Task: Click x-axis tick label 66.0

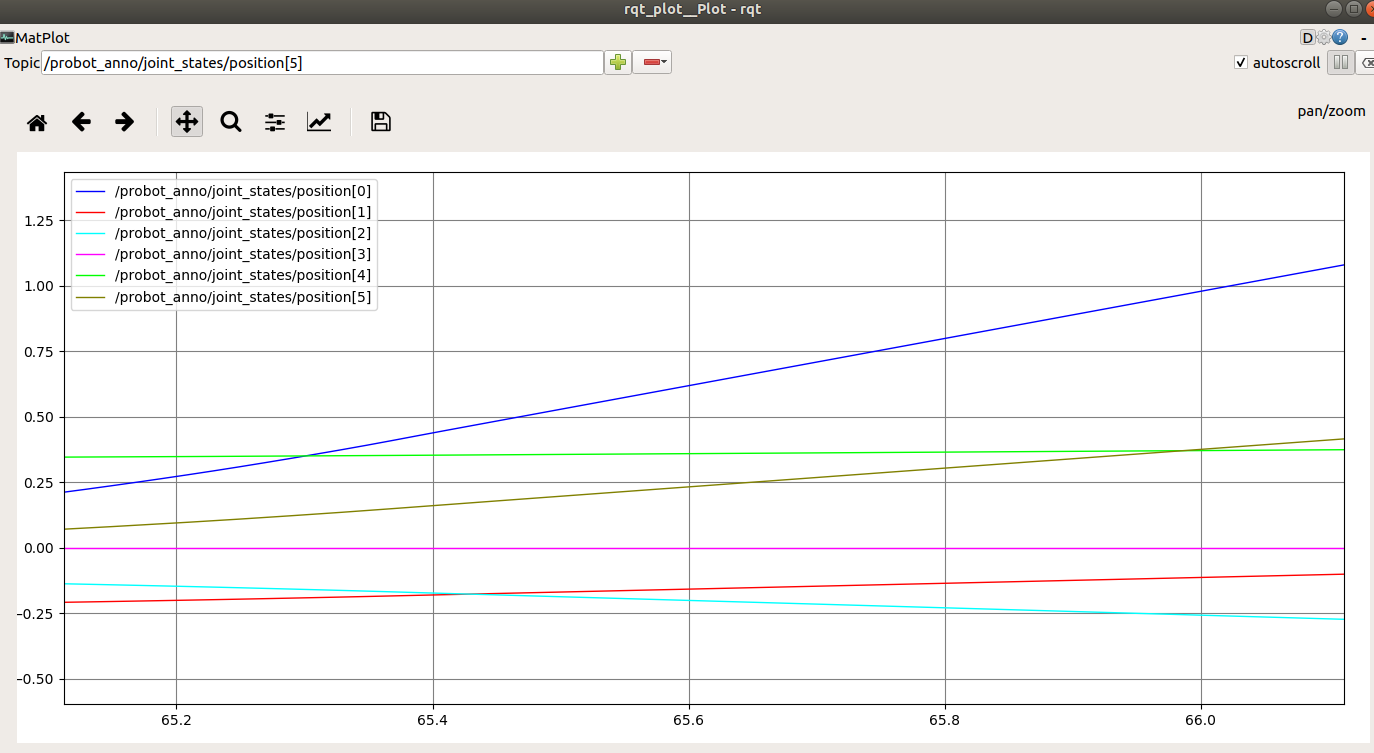Action: pos(1200,719)
